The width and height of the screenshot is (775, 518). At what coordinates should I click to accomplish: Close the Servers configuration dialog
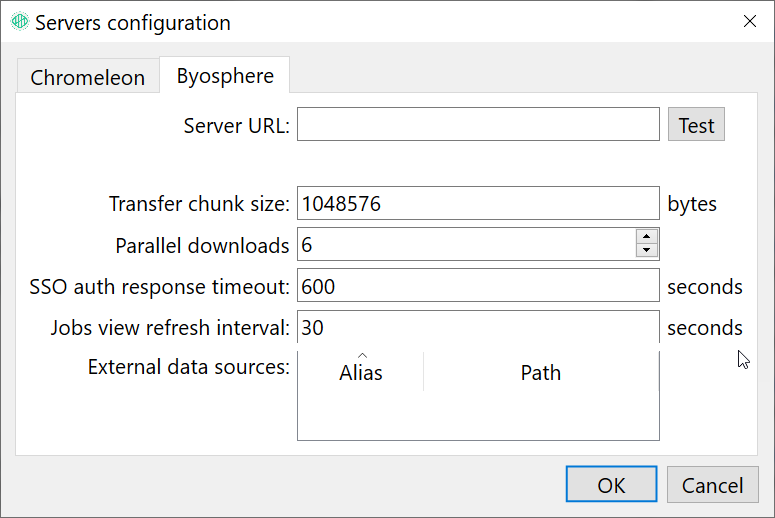point(750,21)
